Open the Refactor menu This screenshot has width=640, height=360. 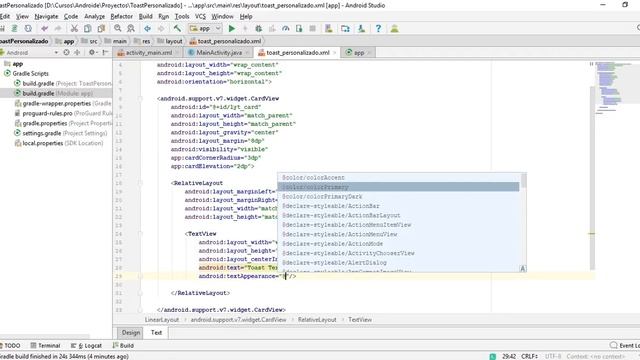point(122,16)
